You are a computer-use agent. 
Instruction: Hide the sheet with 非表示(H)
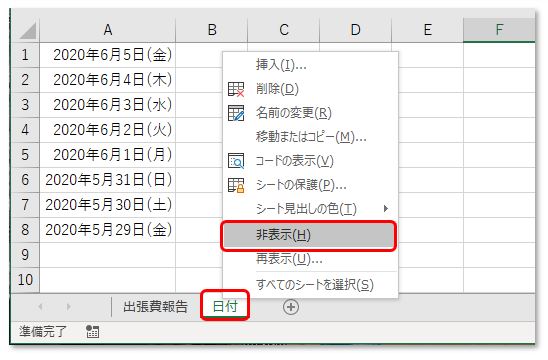coord(309,235)
